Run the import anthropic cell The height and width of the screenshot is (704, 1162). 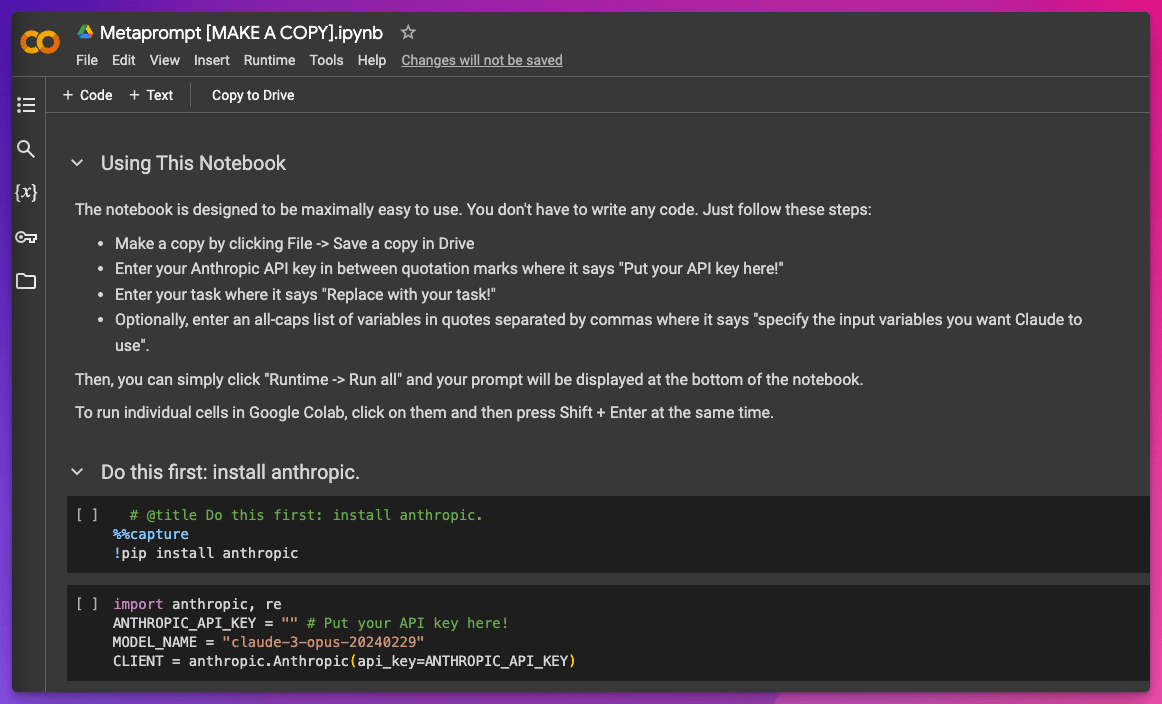click(87, 603)
